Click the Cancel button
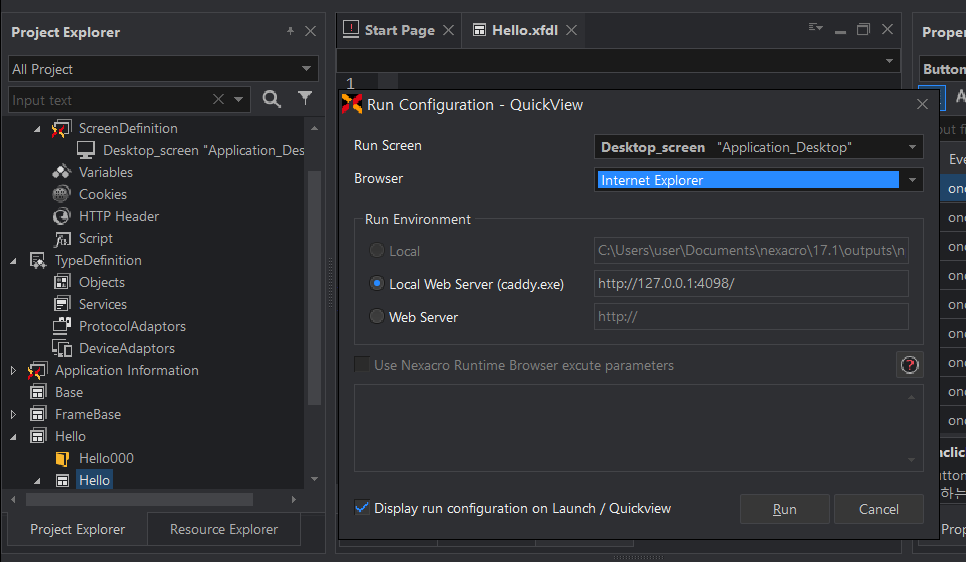Image resolution: width=966 pixels, height=562 pixels. [879, 509]
